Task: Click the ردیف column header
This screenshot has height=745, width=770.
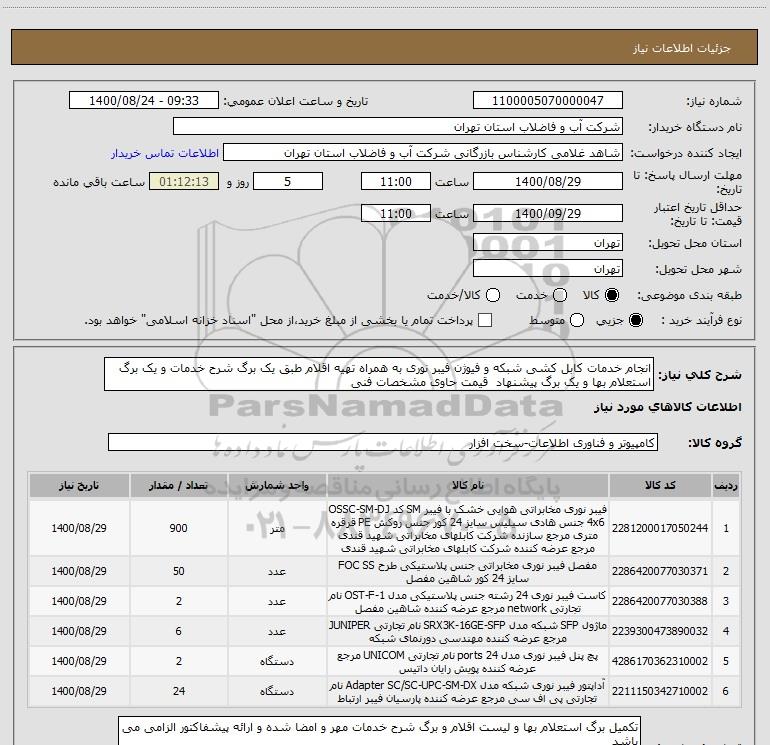Action: tap(726, 486)
